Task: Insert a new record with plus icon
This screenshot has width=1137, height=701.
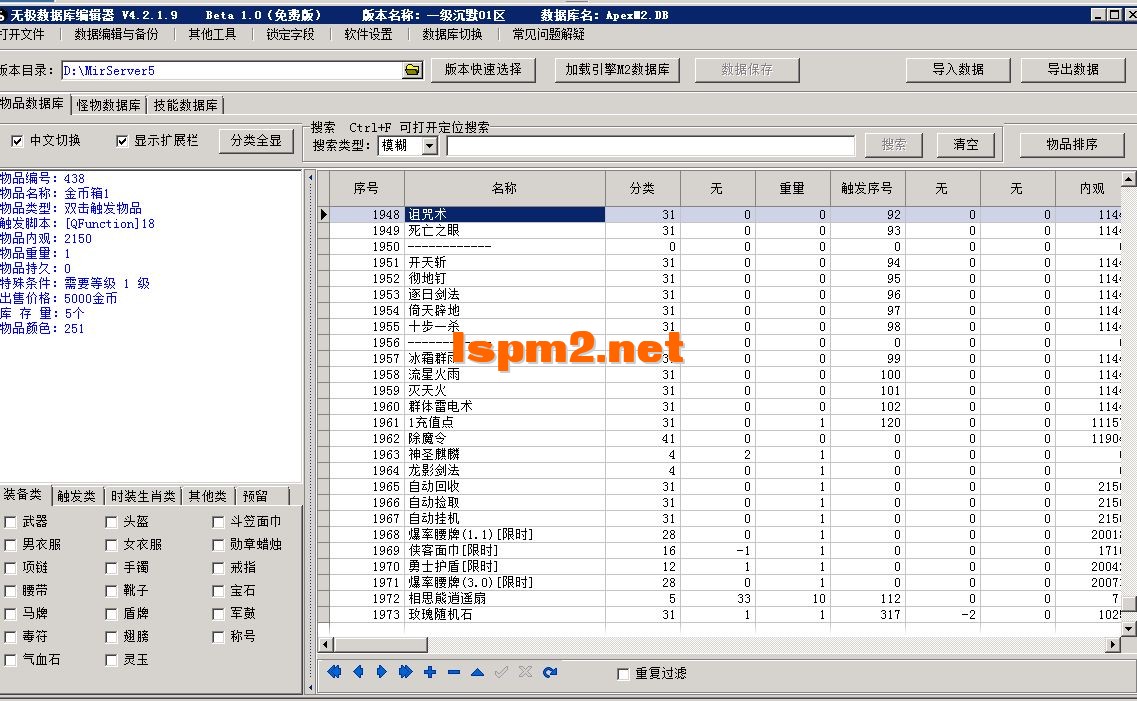Action: 429,672
